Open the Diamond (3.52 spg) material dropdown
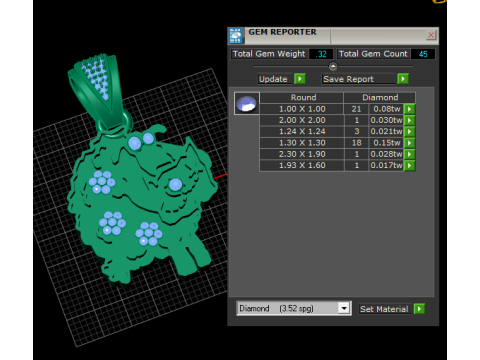Screen dimensions: 480x360 (x=344, y=308)
